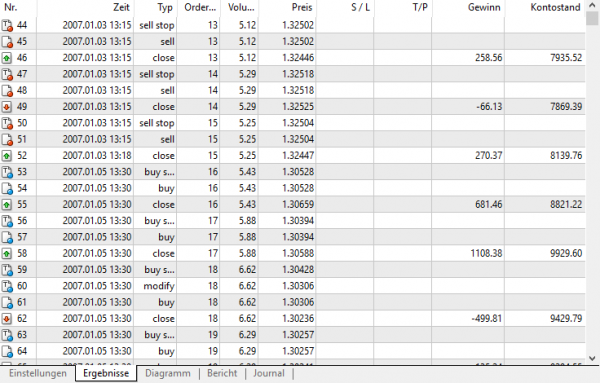The image size is (600, 383).
Task: Open the Diagramm tab
Action: pyautogui.click(x=168, y=373)
